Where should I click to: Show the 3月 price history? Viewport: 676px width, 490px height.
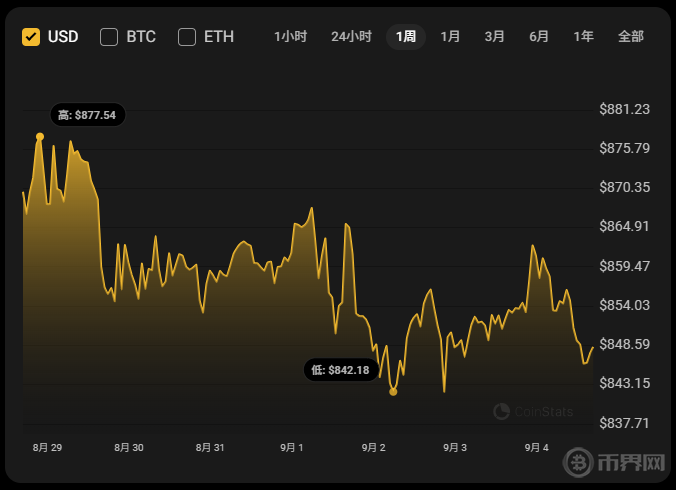(495, 37)
